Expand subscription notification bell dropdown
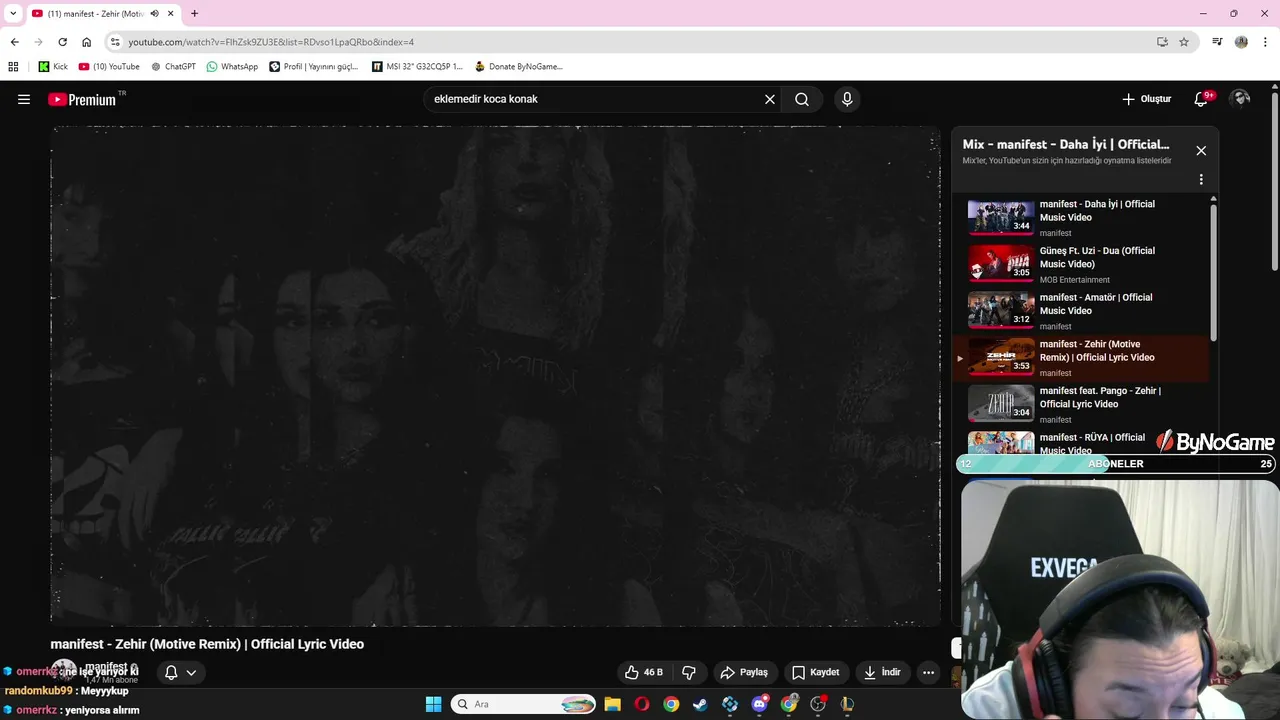The width and height of the screenshot is (1280, 720). [181, 672]
